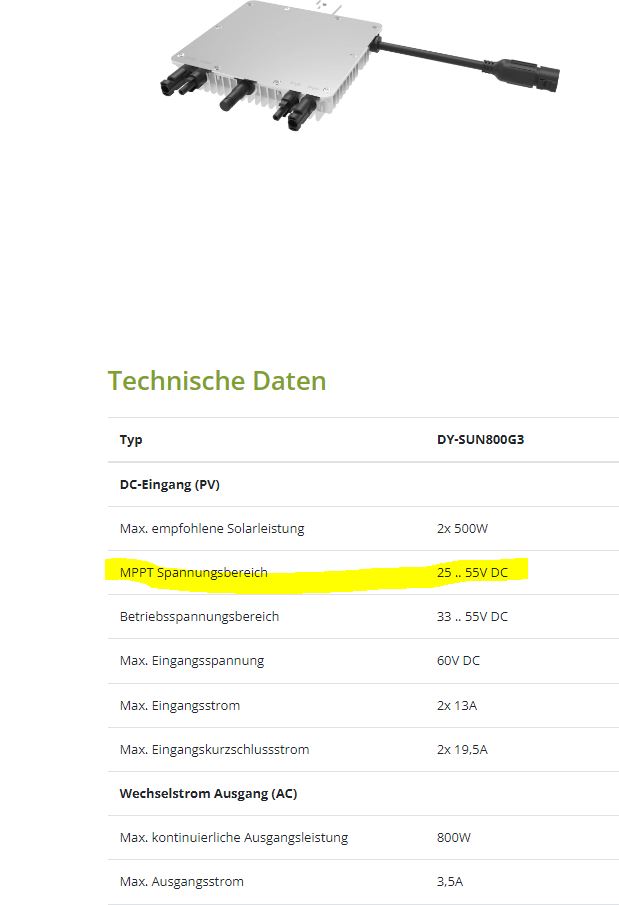Select the highlighted "25 .. 55V DC" value
The height and width of the screenshot is (905, 619).
[x=472, y=573]
